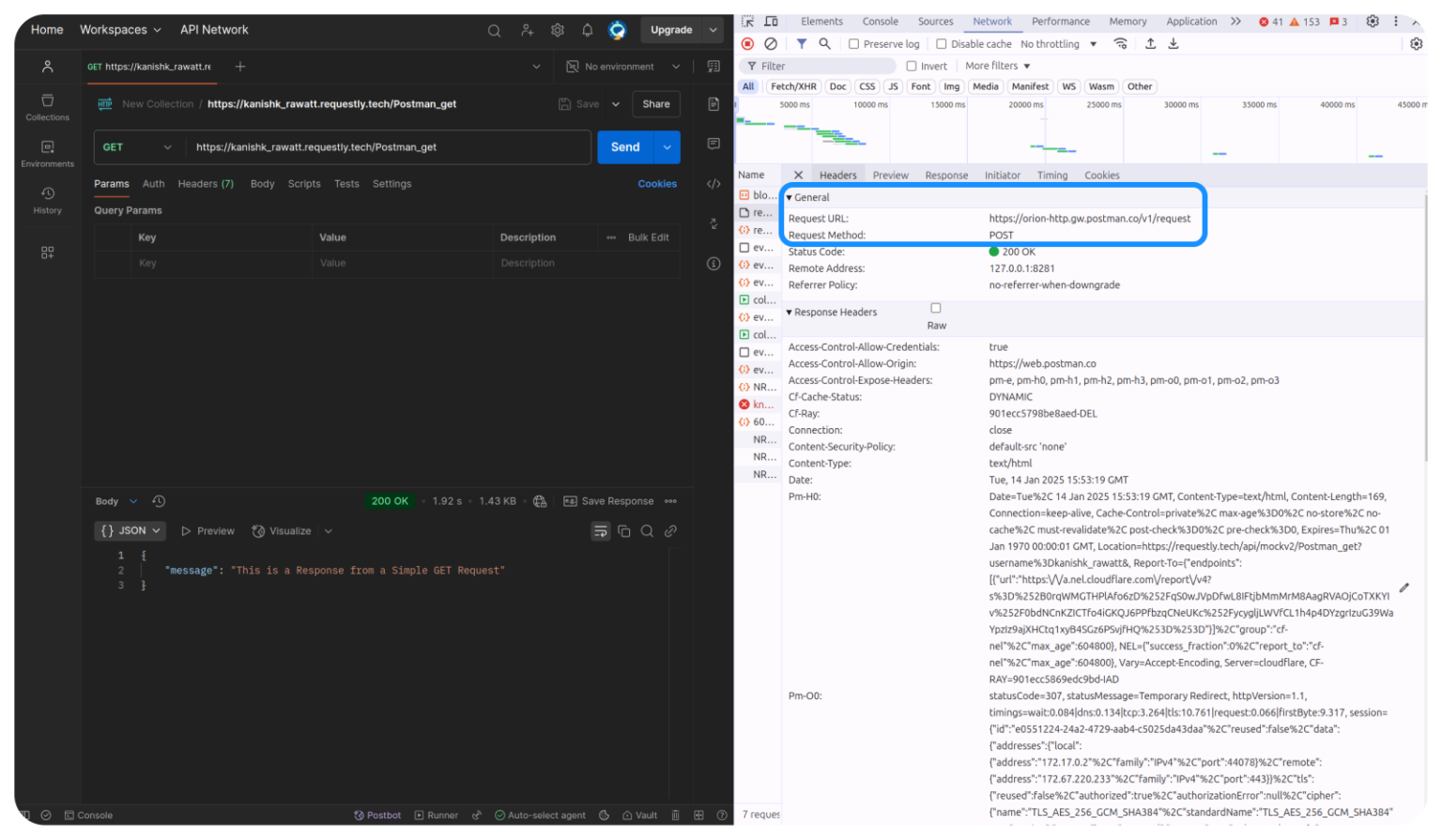This screenshot has width=1442, height=840.
Task: Open the GET request method dropdown
Action: [137, 146]
